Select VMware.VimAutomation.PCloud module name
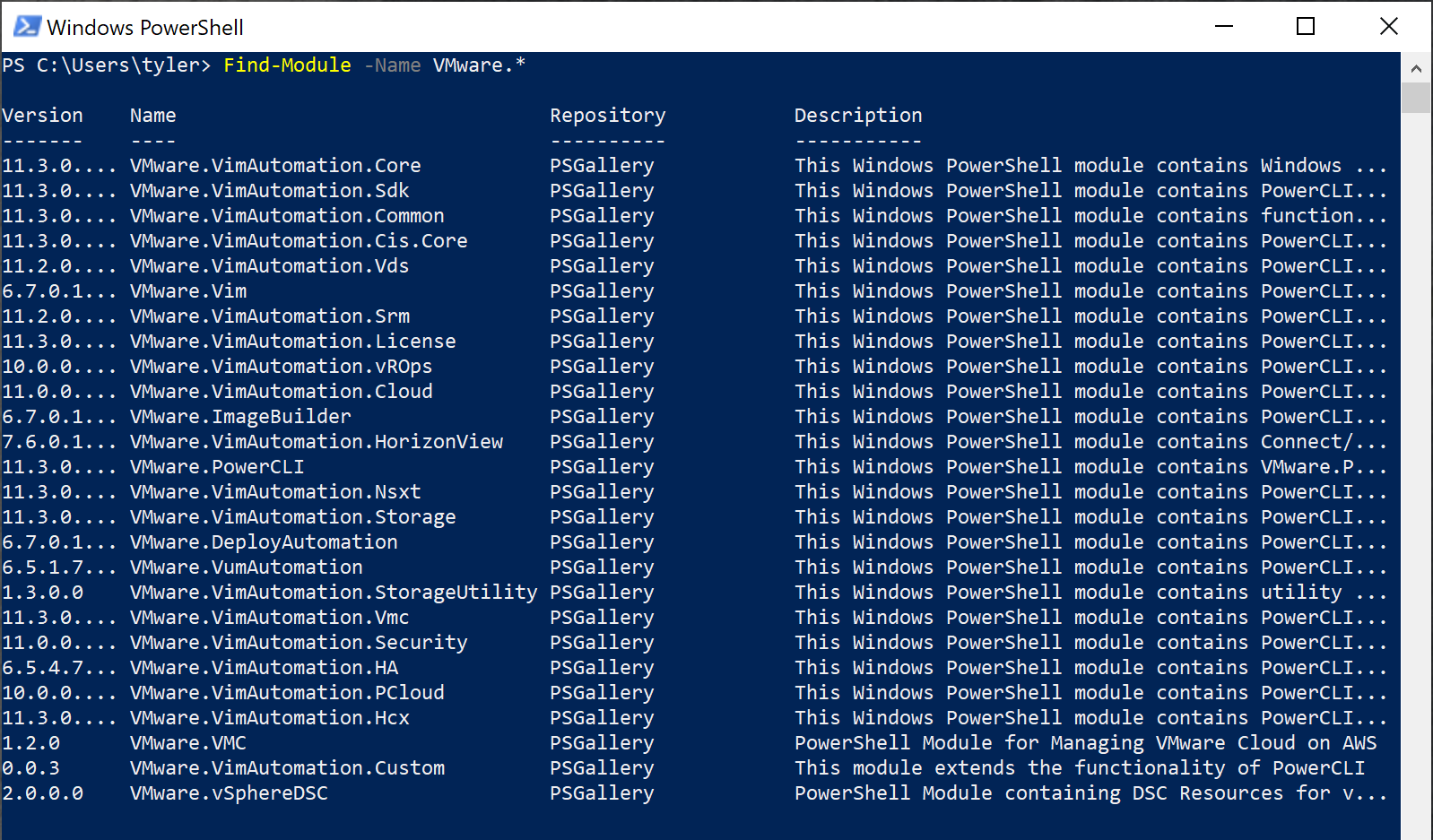The height and width of the screenshot is (840, 1433). [287, 693]
